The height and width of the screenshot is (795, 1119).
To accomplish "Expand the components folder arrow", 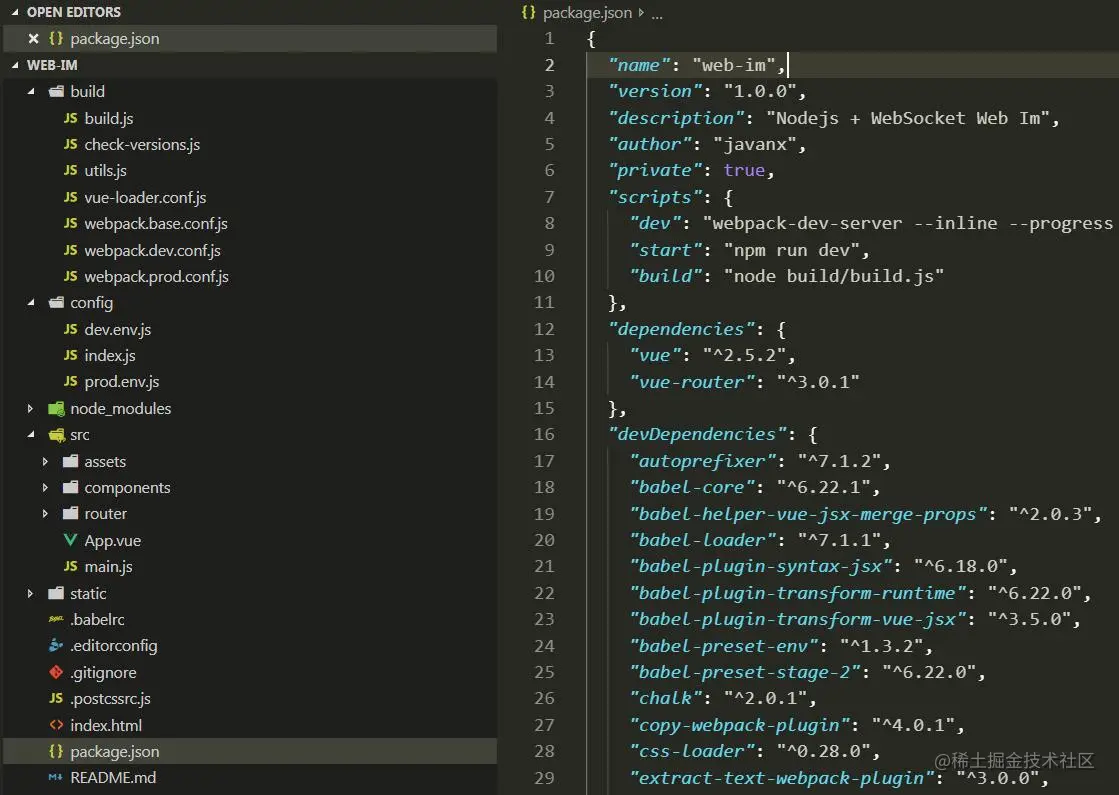I will (x=45, y=487).
